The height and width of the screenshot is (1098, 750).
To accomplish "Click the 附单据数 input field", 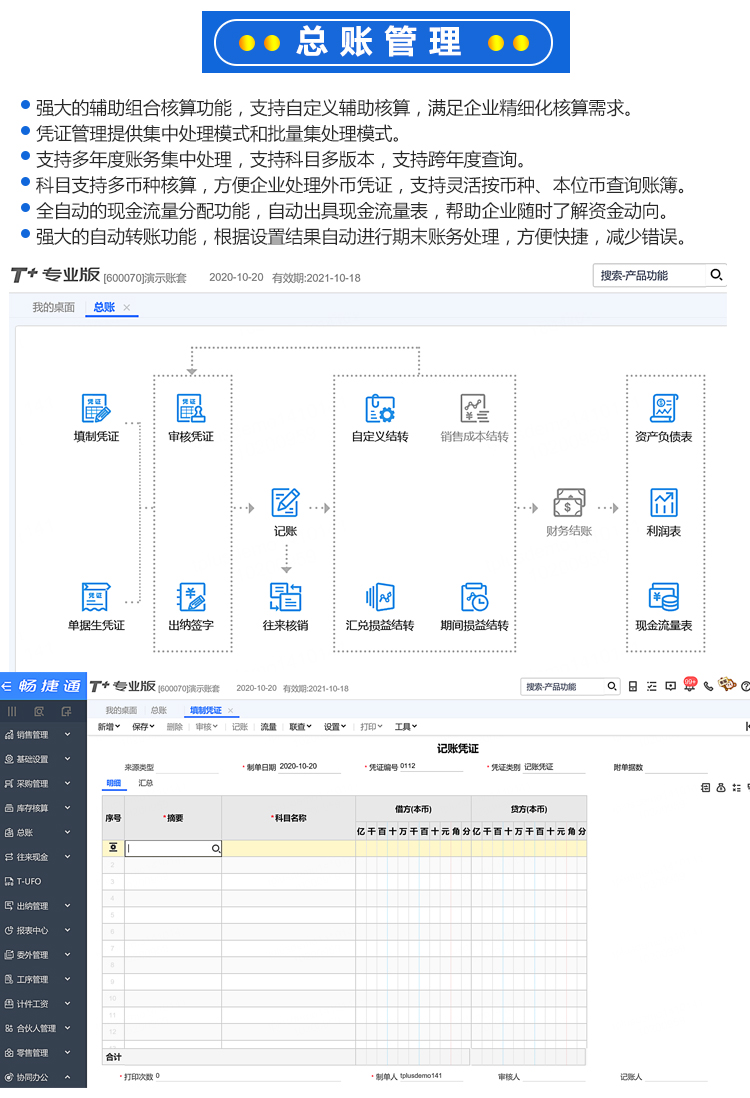I will [676, 767].
